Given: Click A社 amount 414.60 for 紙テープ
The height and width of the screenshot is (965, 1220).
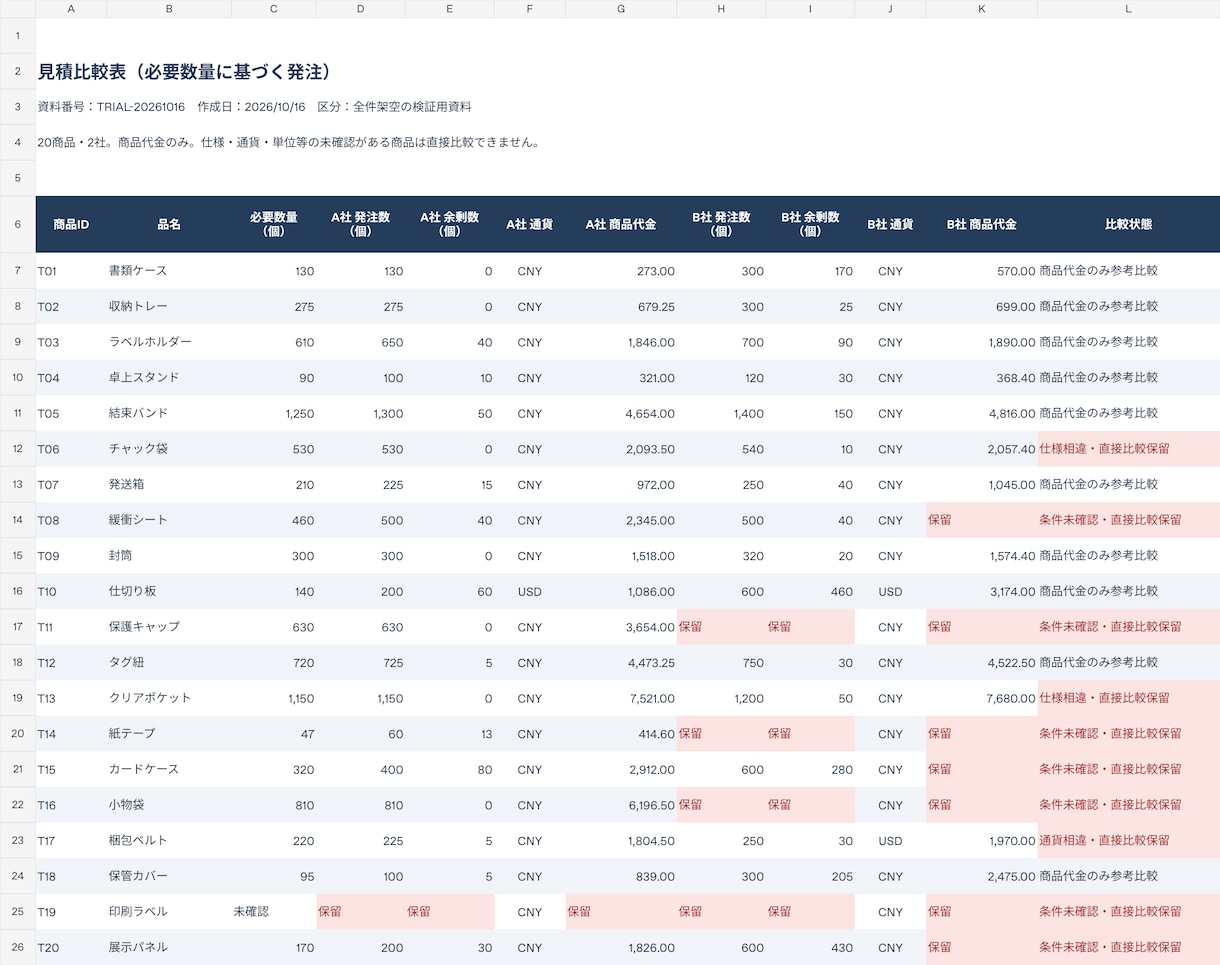Looking at the screenshot, I should click(x=621, y=734).
